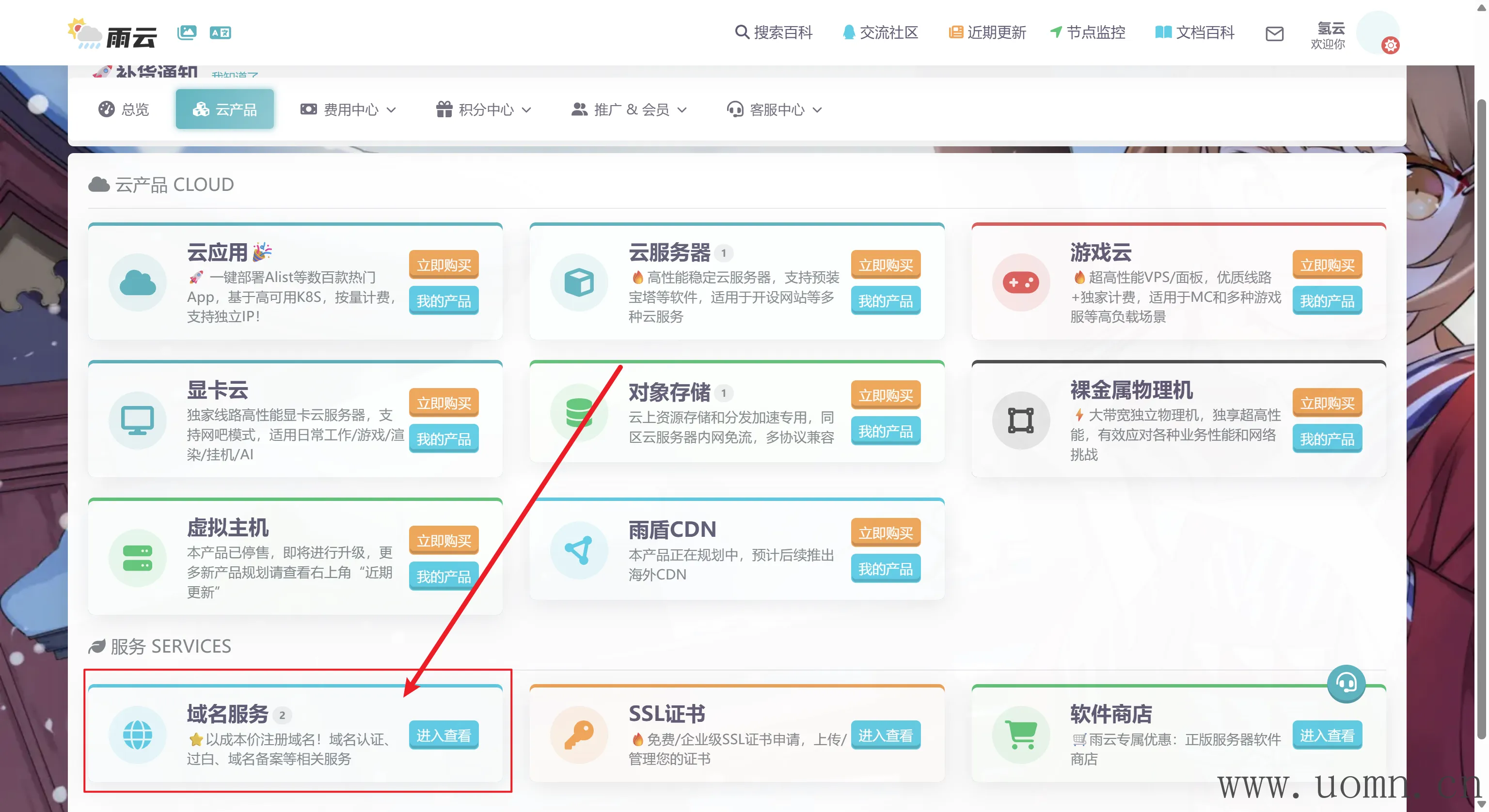Select the 云产品 tab
1489x812 pixels.
pos(225,110)
